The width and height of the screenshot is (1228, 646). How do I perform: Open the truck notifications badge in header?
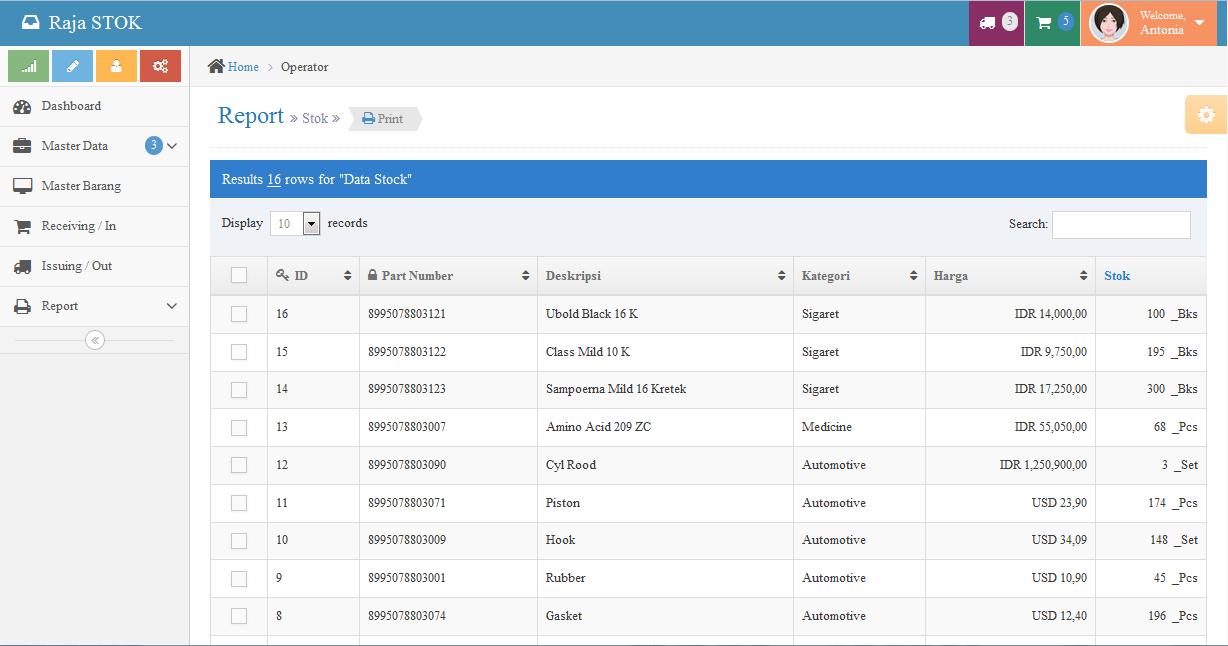click(x=996, y=23)
